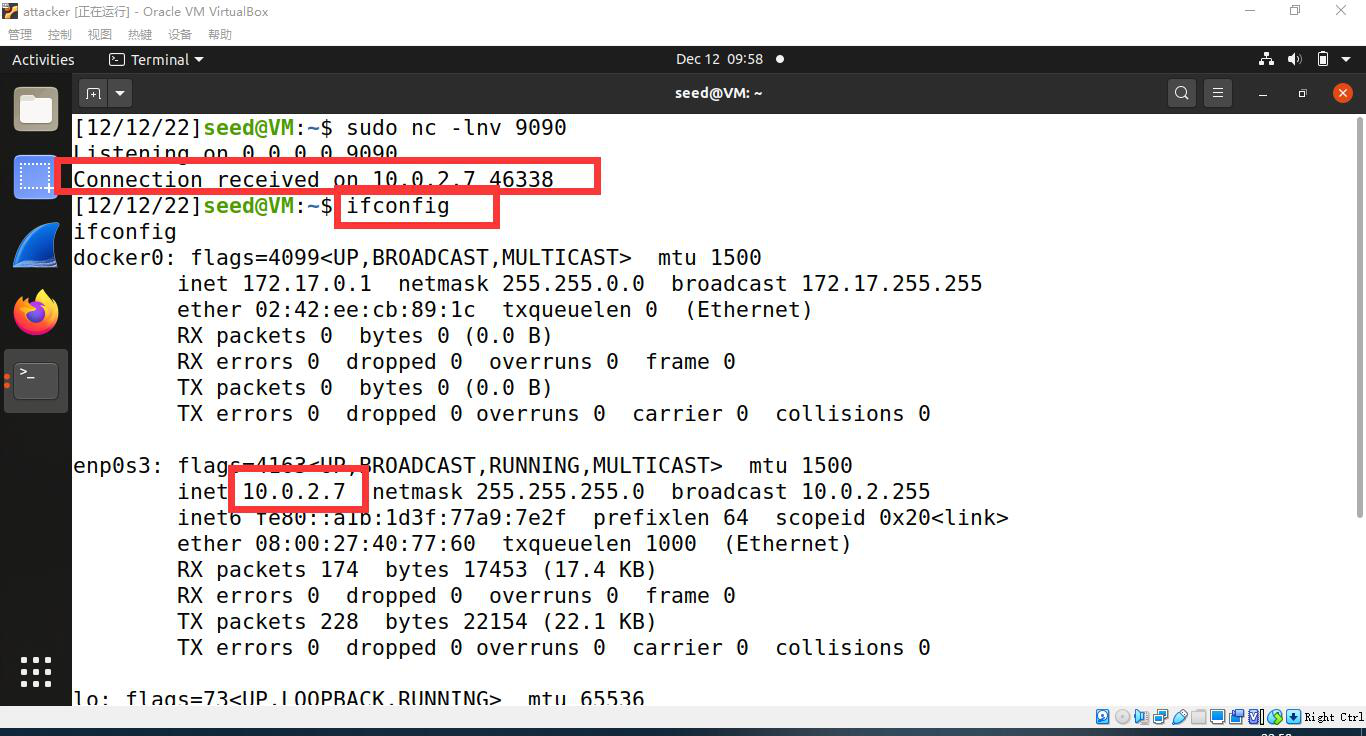Click the network icon in Ubuntu top bar
This screenshot has height=736, width=1366.
[x=1266, y=59]
